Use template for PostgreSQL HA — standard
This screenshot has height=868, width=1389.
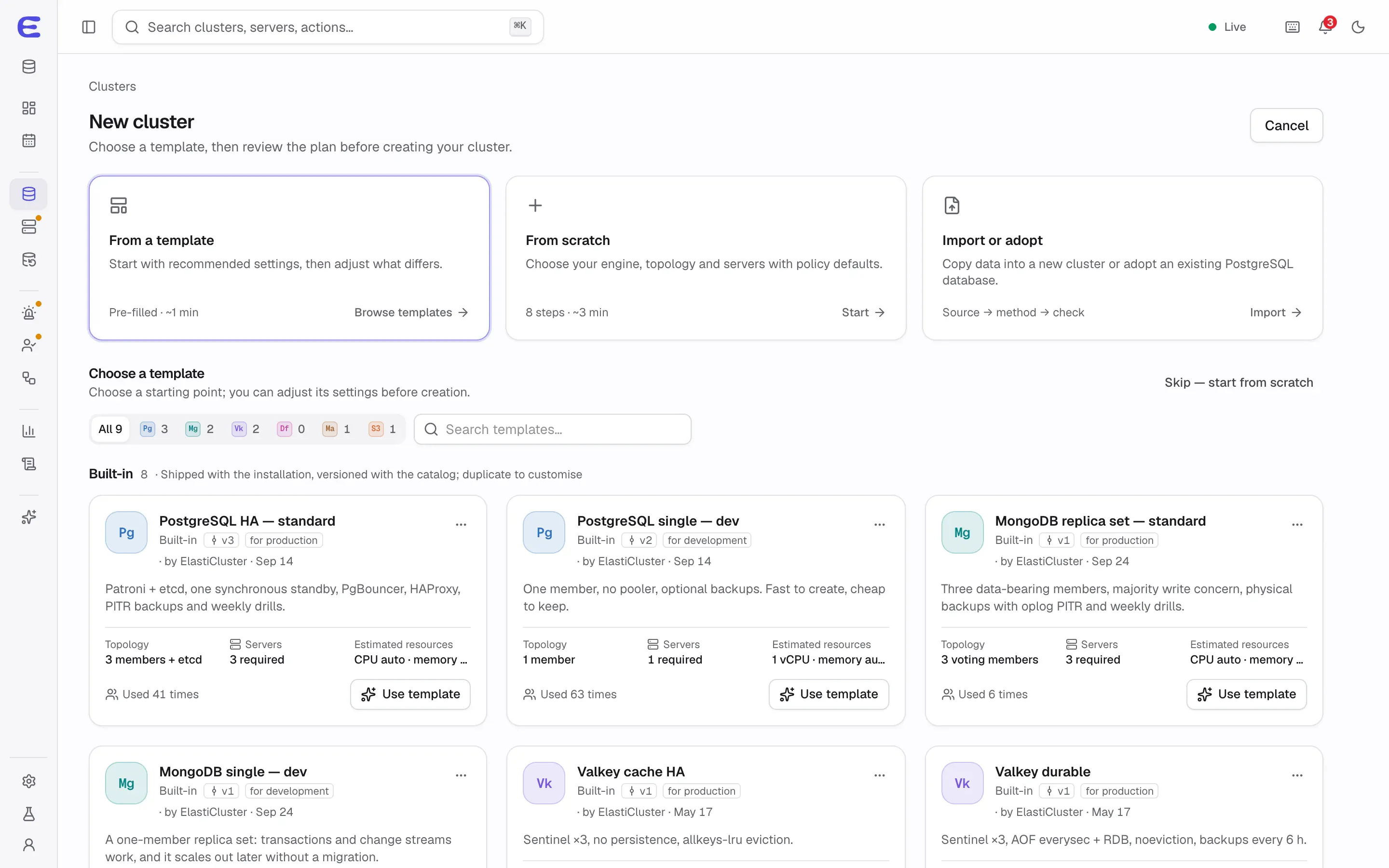coord(410,694)
